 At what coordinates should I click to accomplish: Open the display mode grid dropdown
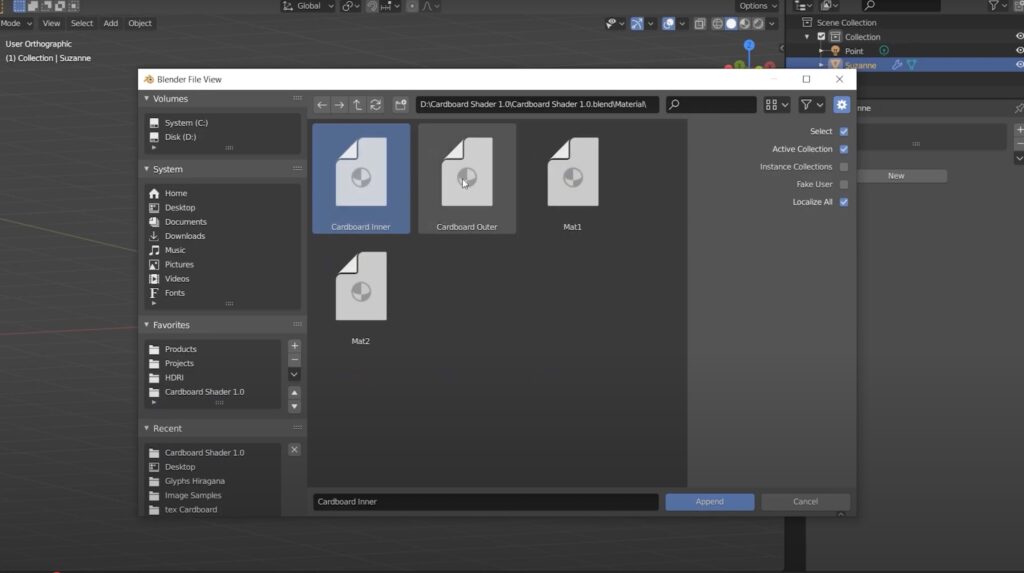pyautogui.click(x=776, y=105)
